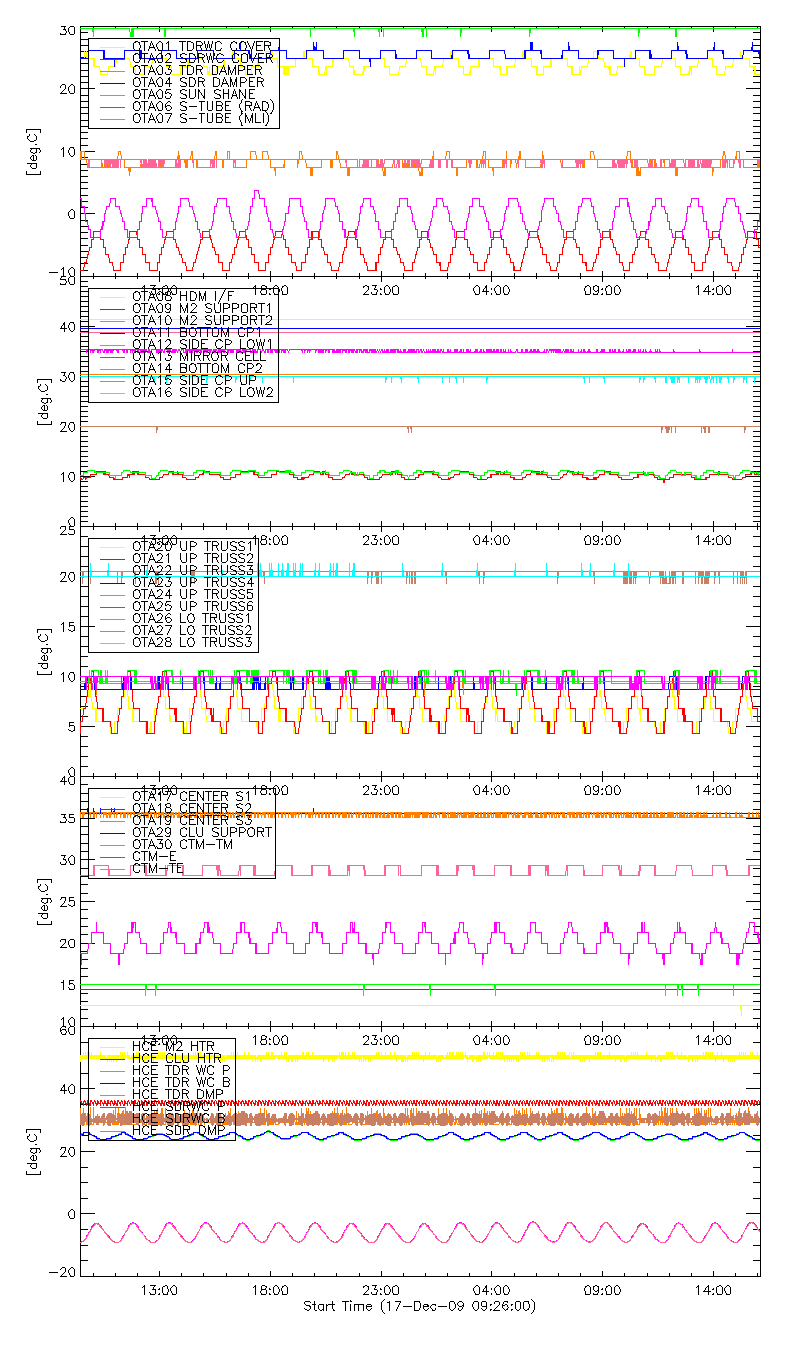The width and height of the screenshot is (800, 1350).
Task: Select the HCE TDR WC B legend label
Action: point(181,1082)
